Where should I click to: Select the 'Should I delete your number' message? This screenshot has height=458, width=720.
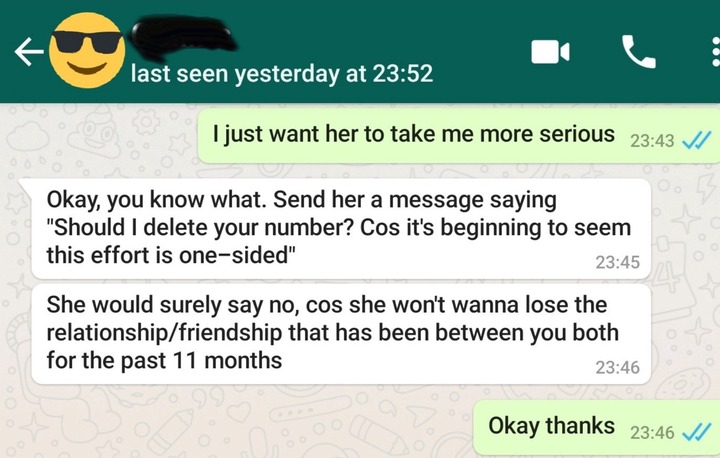(341, 228)
